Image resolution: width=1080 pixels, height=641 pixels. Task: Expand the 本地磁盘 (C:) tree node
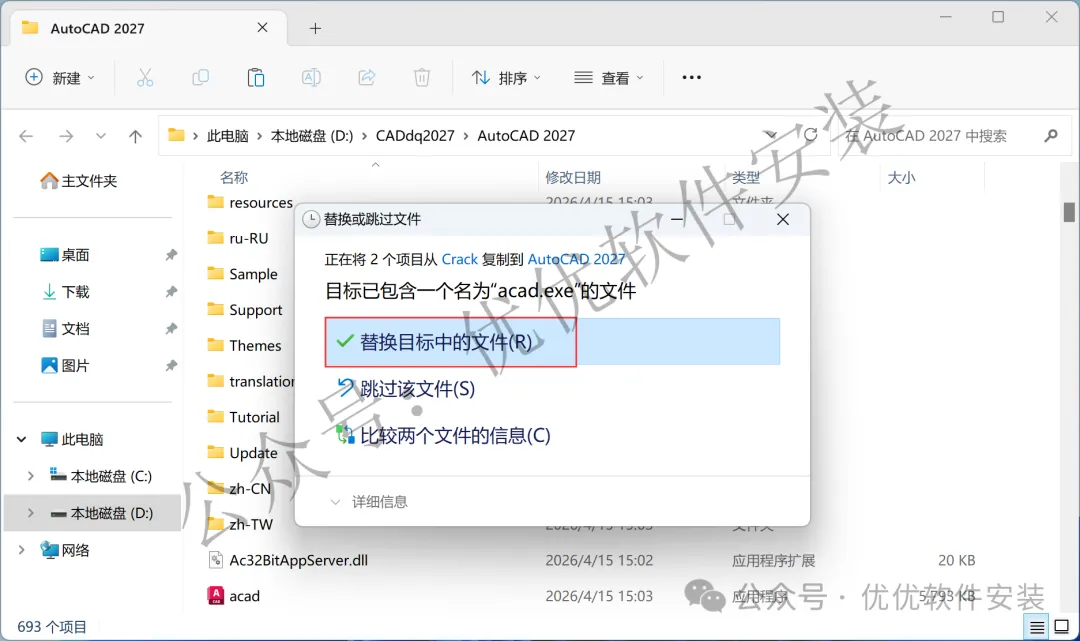point(31,476)
